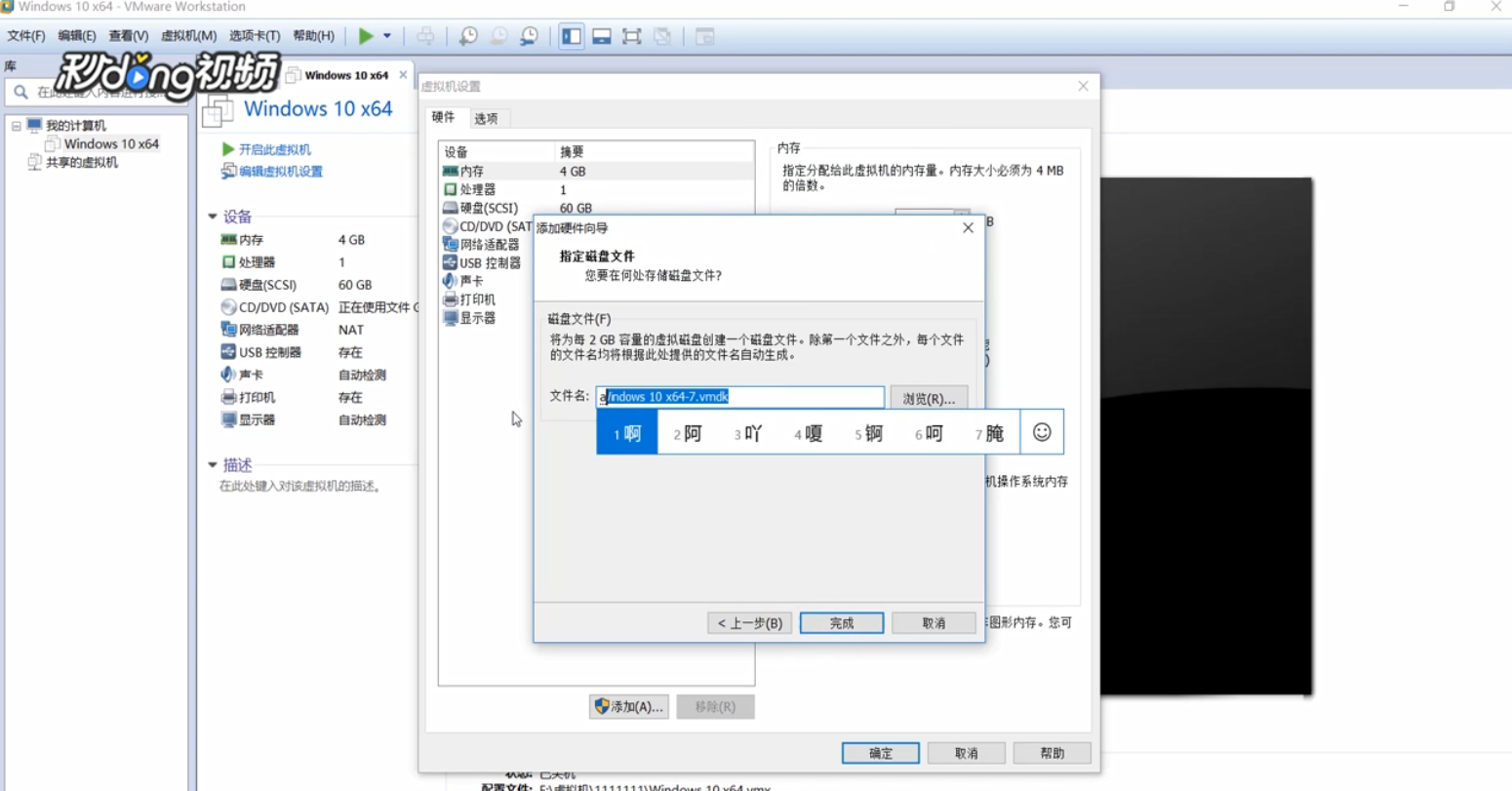Click the library search field
The height and width of the screenshot is (791, 1512).
click(98, 93)
